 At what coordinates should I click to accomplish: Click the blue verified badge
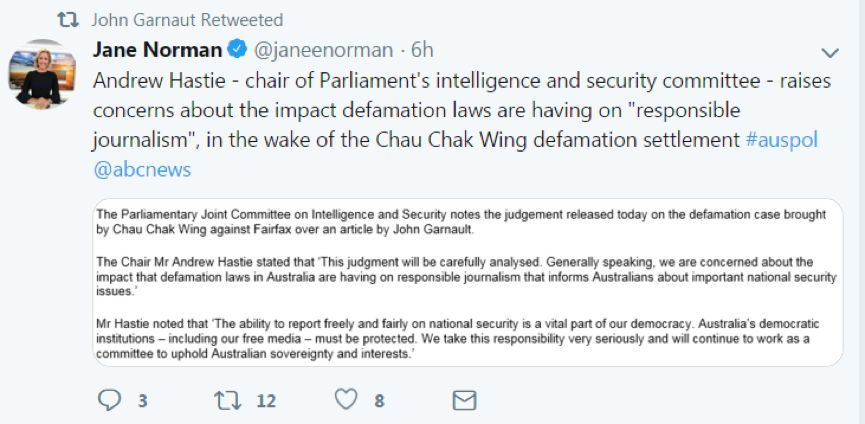(x=237, y=50)
